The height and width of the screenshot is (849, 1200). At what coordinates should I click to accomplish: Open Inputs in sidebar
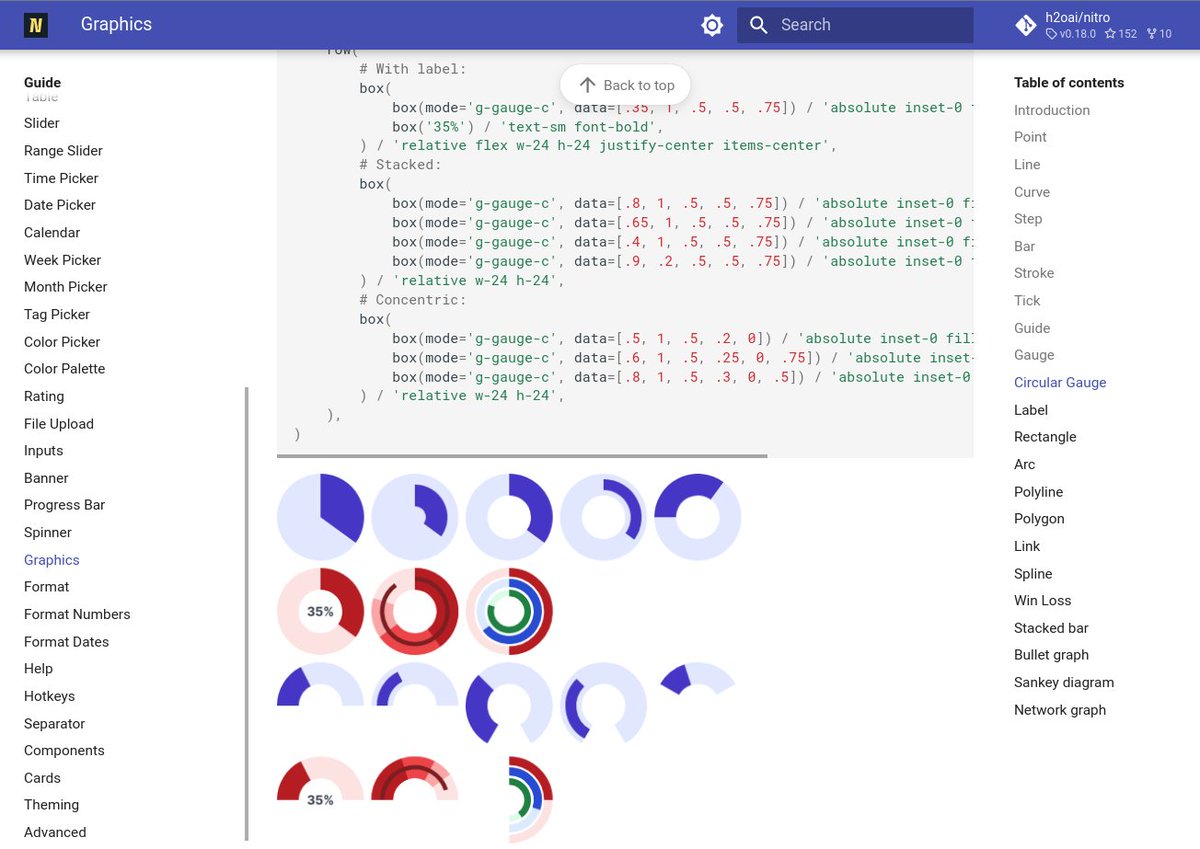point(43,451)
